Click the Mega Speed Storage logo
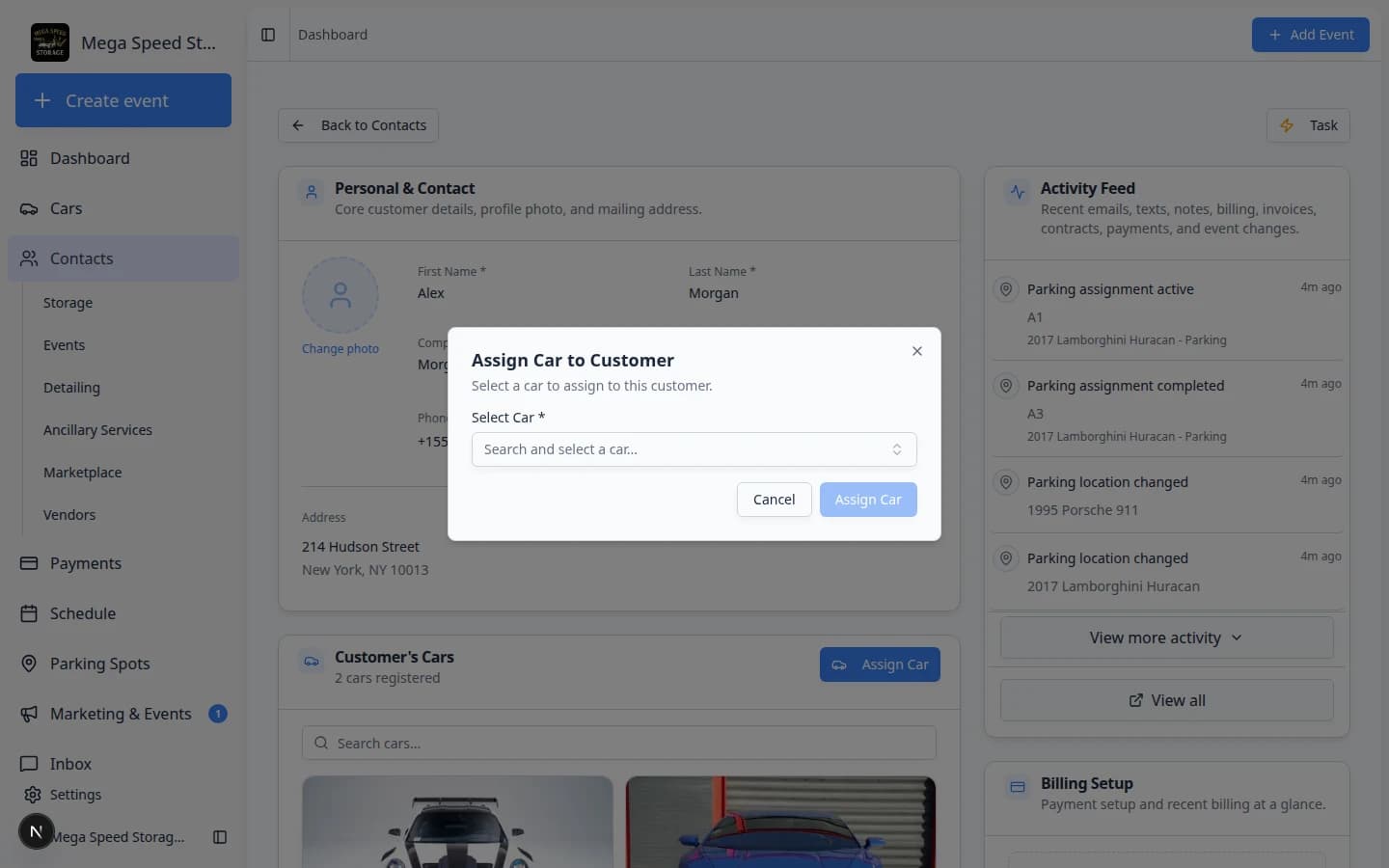 [50, 42]
